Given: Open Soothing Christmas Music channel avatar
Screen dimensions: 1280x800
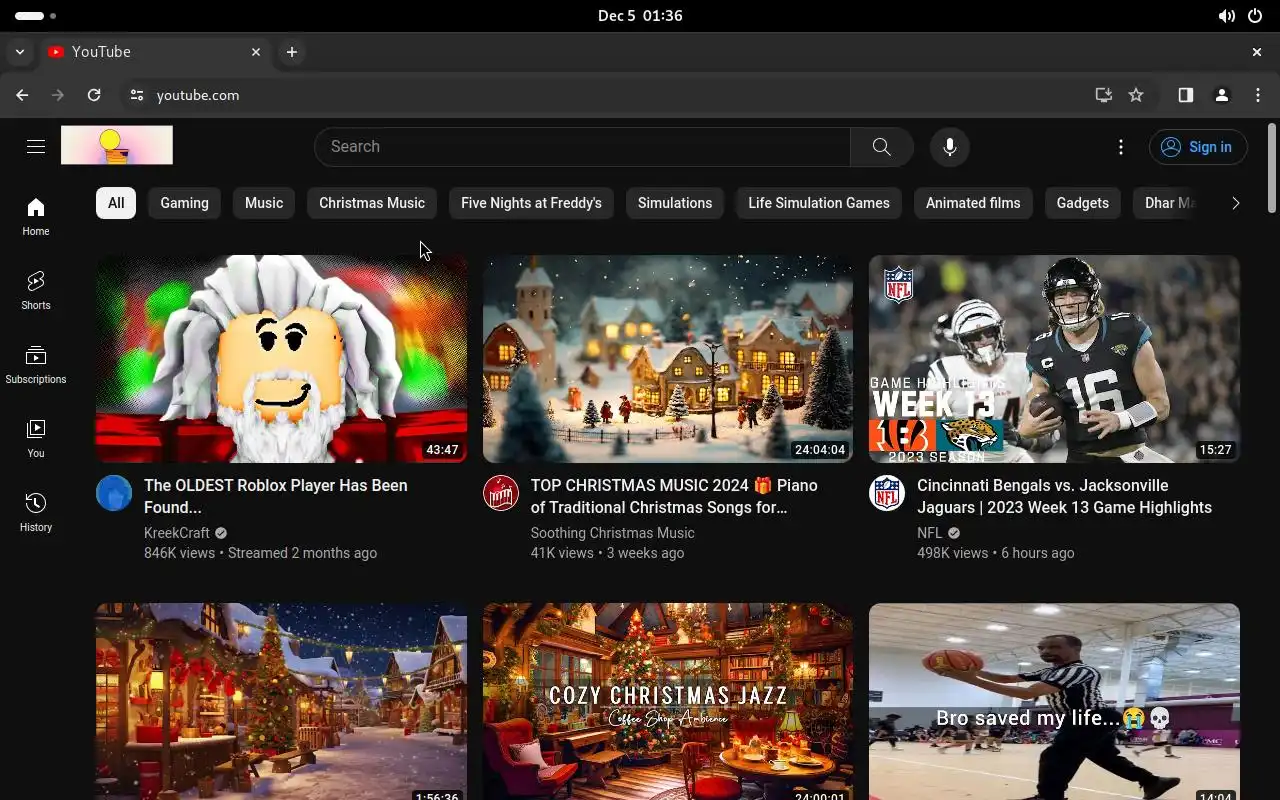Looking at the screenshot, I should pos(501,493).
